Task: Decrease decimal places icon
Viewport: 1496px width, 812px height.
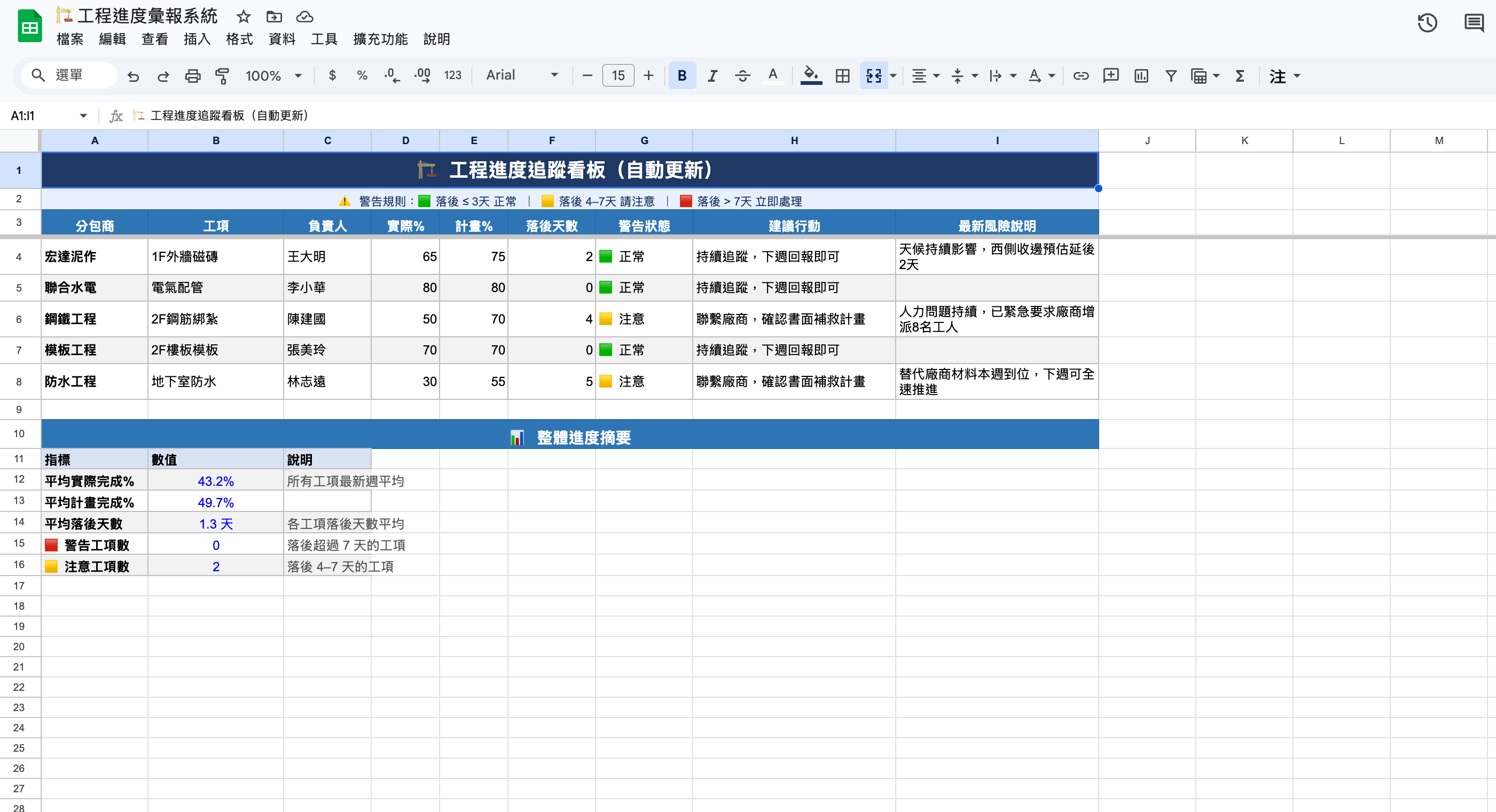Action: click(392, 75)
